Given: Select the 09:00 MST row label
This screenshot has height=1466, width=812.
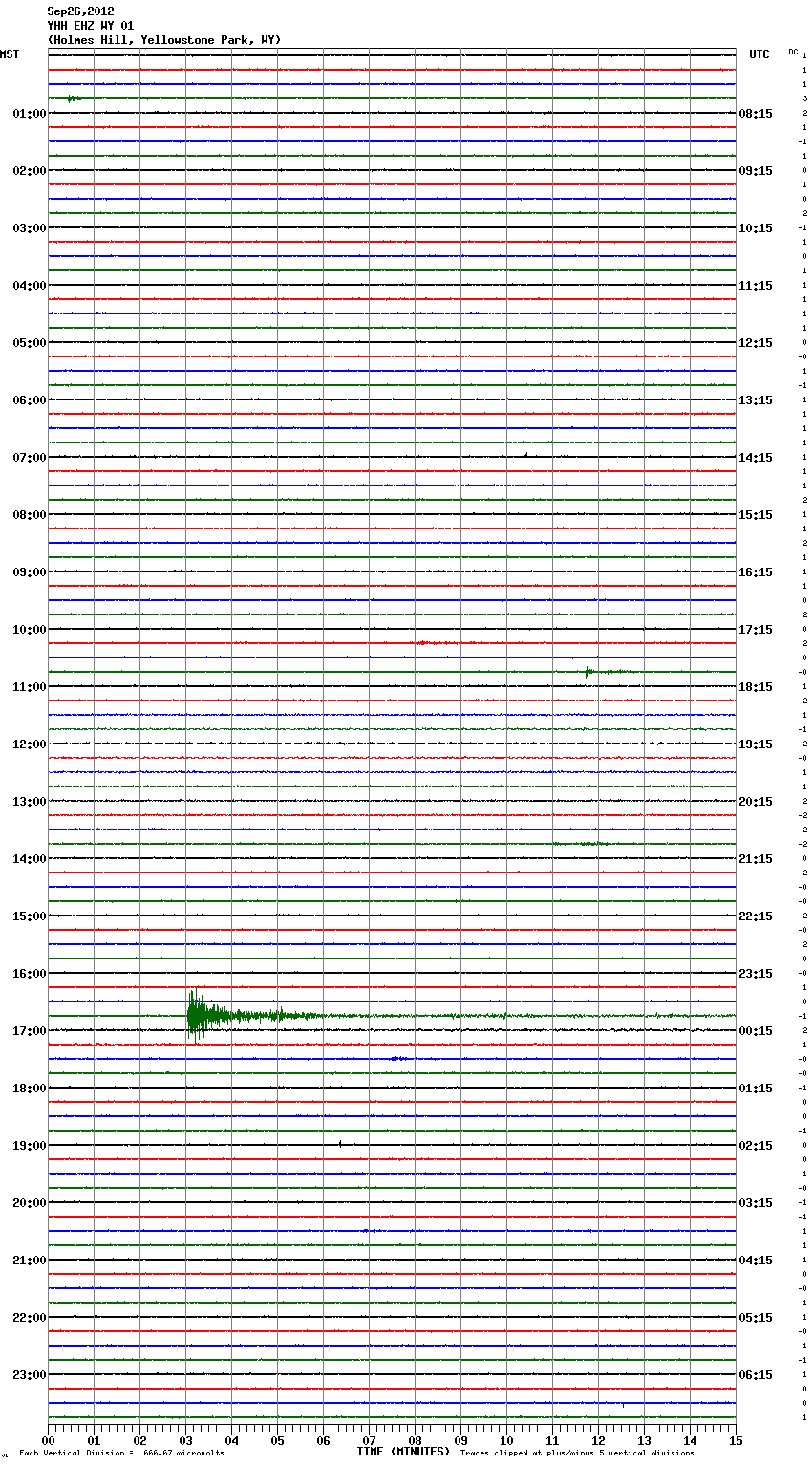Looking at the screenshot, I should pos(29,572).
